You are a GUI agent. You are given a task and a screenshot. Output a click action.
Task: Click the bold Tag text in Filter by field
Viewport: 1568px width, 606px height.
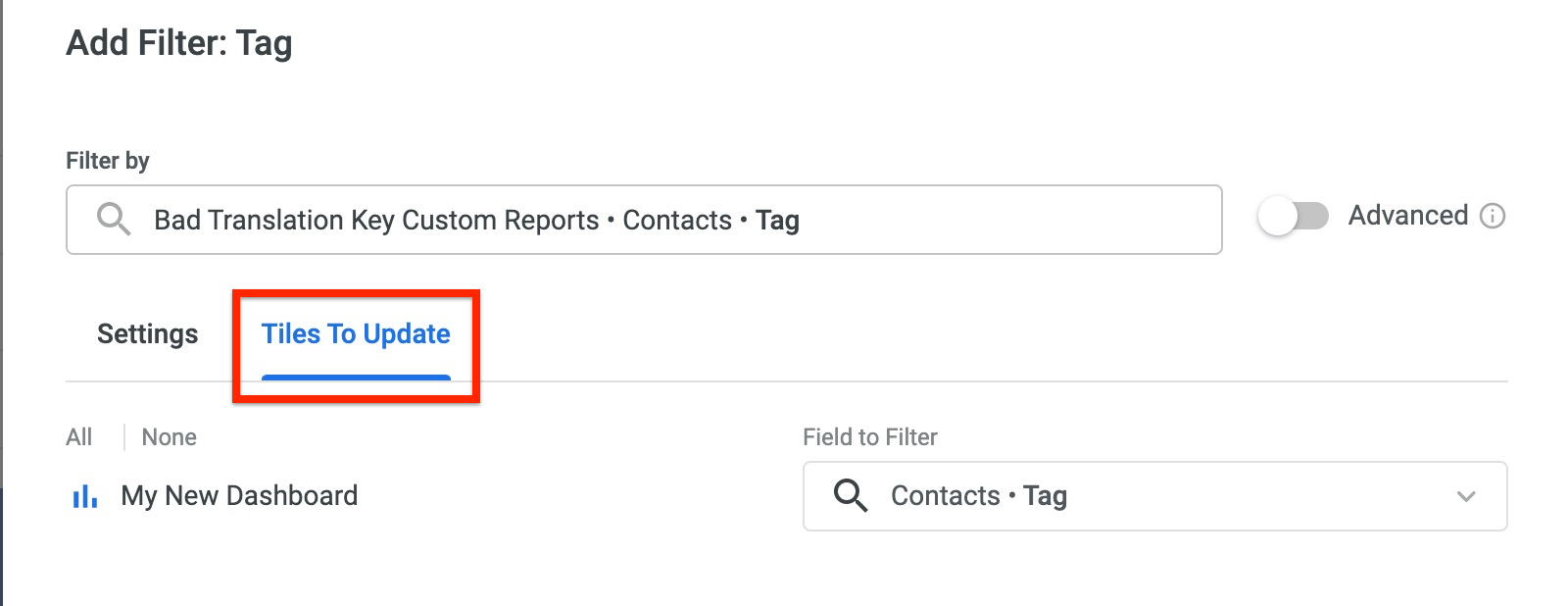tap(777, 221)
